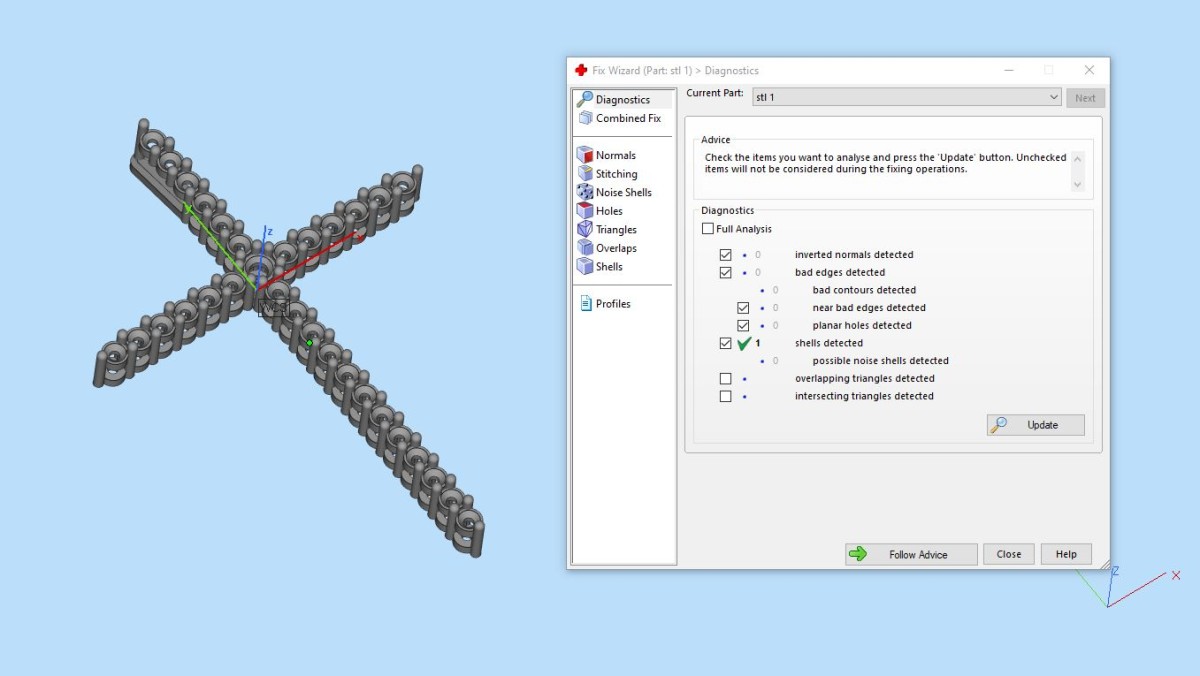Screen dimensions: 1200x676
Task: Select the Shells page icon
Action: click(585, 266)
